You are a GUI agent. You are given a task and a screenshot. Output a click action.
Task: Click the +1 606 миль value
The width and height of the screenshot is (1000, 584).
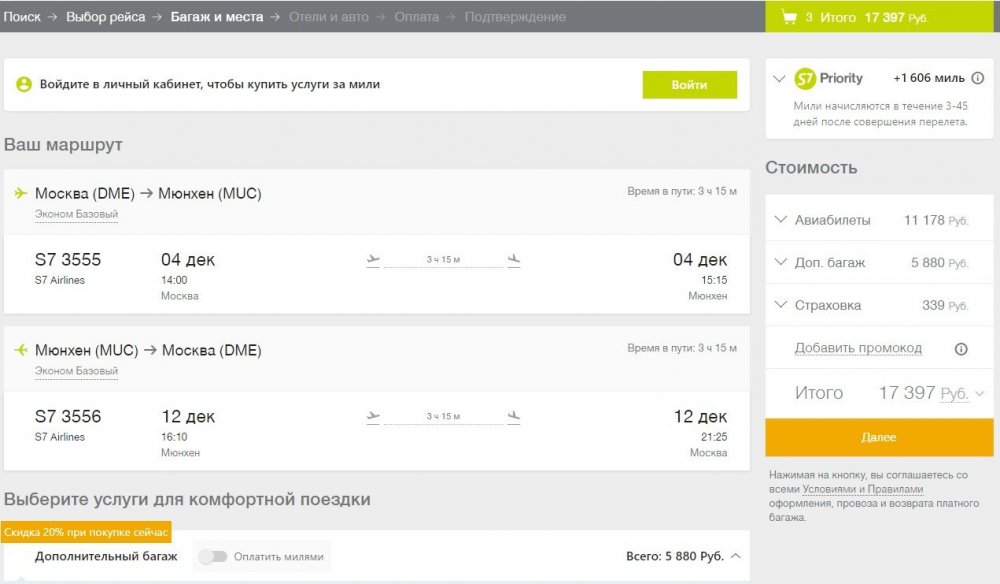point(929,78)
